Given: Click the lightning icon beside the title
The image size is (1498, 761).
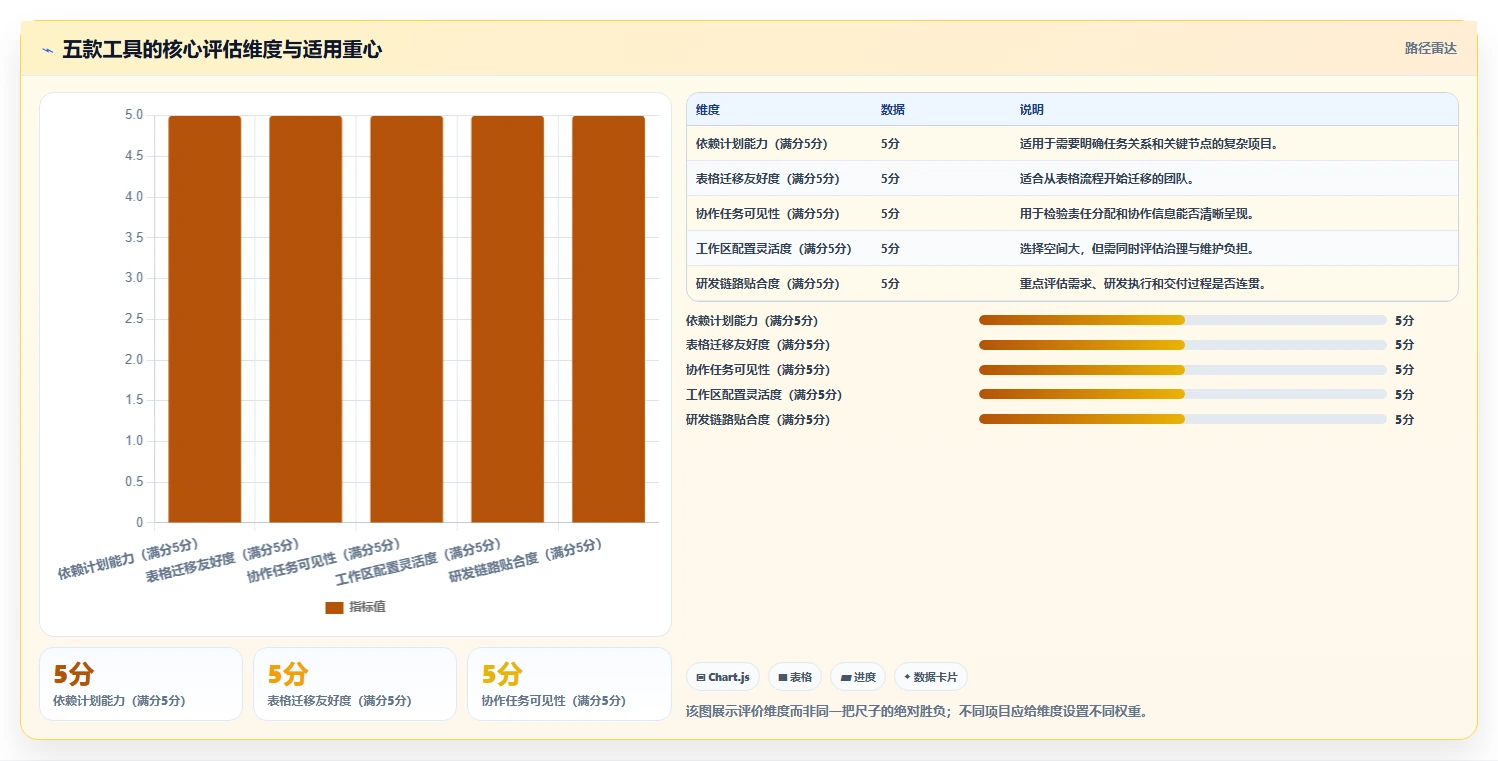Looking at the screenshot, I should [x=47, y=50].
